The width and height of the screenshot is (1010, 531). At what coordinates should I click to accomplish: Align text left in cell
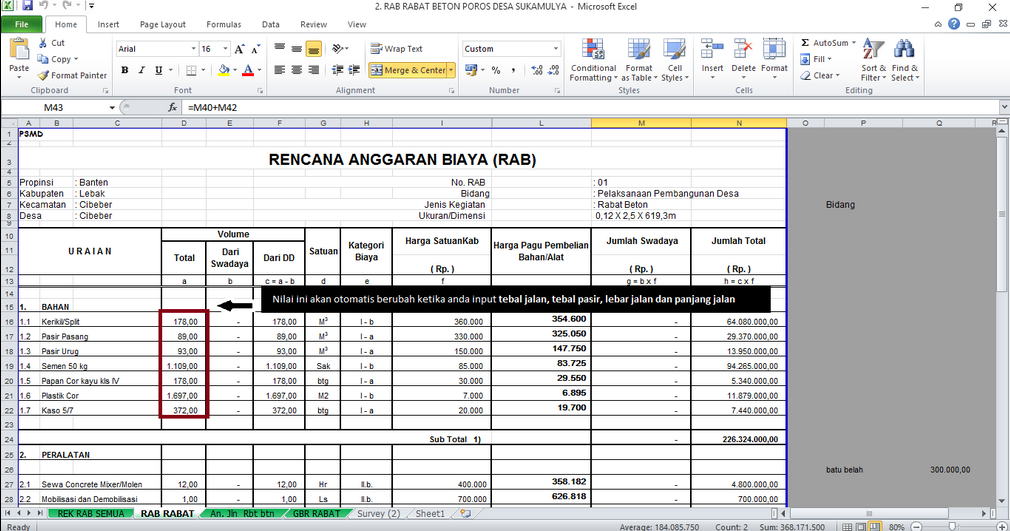point(280,70)
